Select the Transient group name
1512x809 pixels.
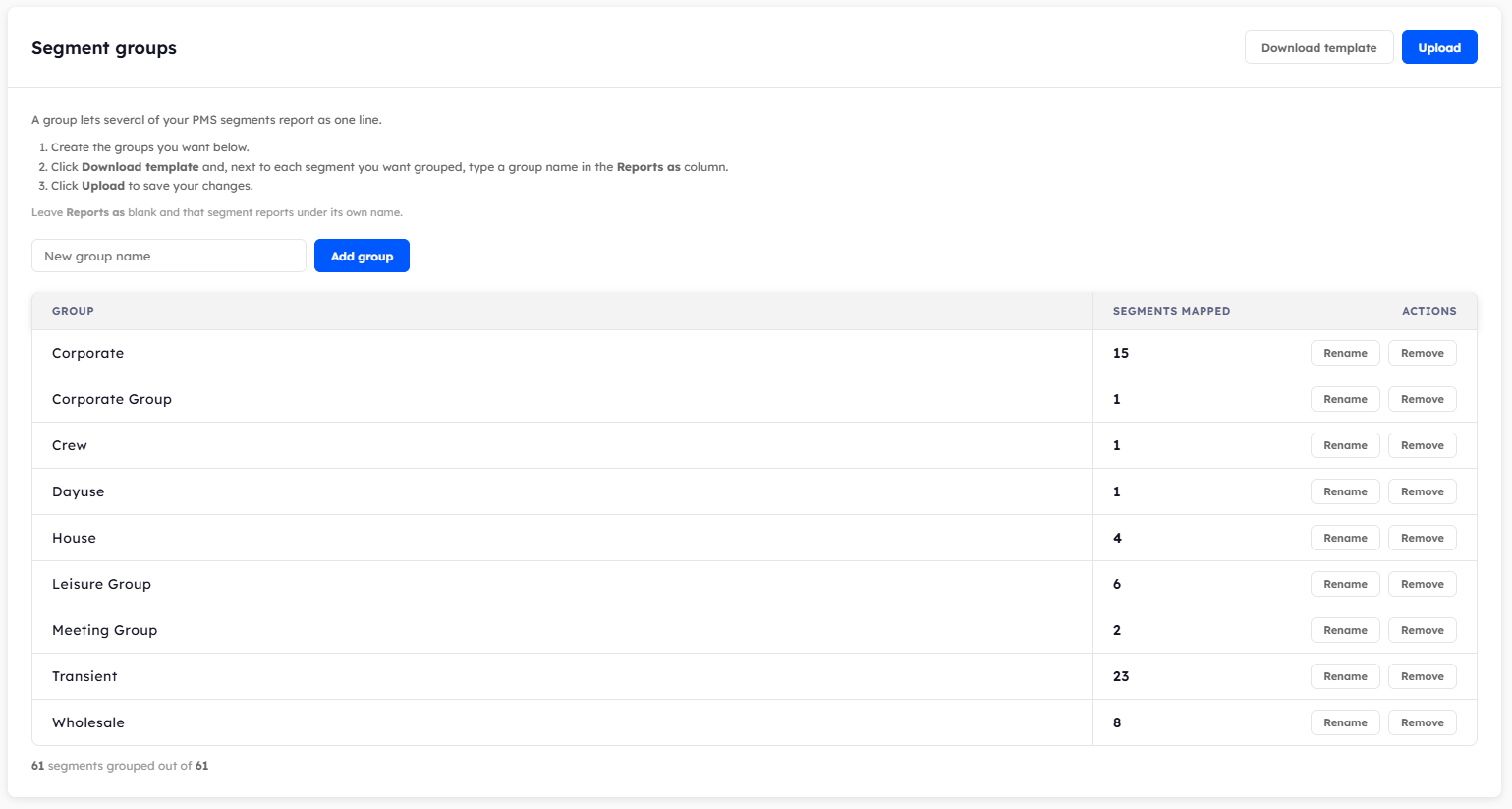tap(84, 676)
